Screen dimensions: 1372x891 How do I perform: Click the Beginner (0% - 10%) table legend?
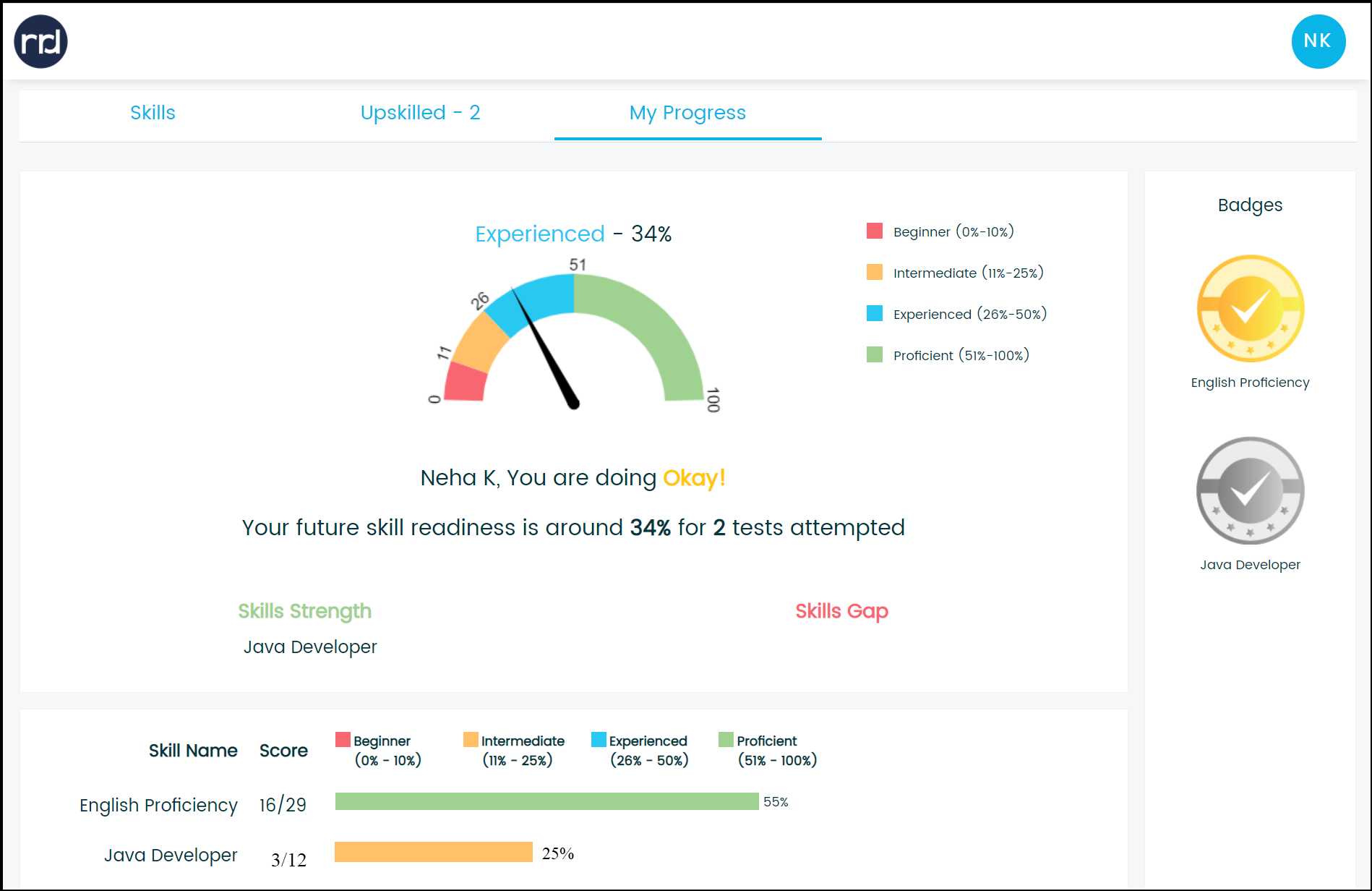click(x=380, y=750)
